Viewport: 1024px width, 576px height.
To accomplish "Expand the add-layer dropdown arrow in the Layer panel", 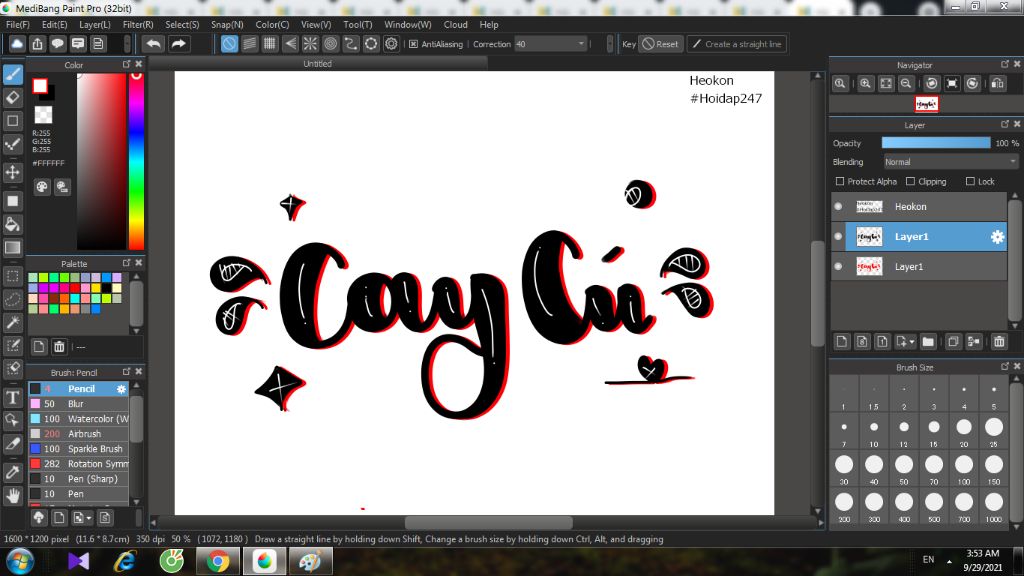I will [912, 342].
